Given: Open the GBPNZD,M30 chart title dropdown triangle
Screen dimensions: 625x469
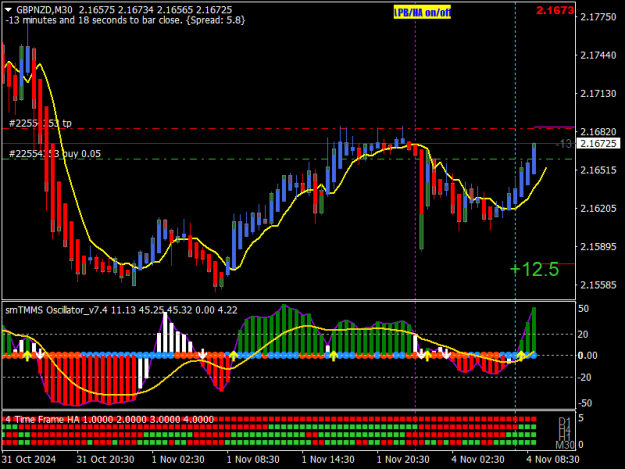Looking at the screenshot, I should click(x=8, y=10).
